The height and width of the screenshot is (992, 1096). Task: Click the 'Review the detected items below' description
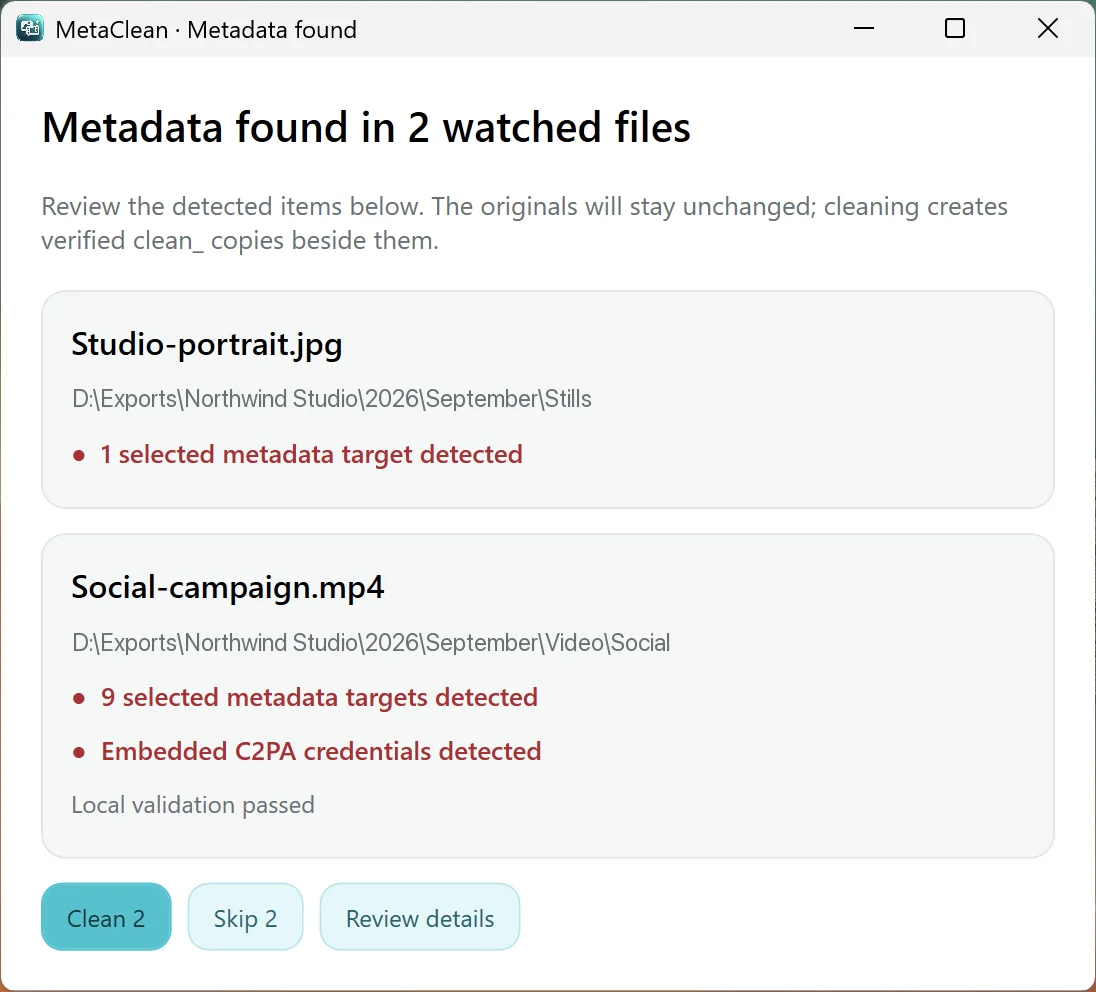(524, 223)
